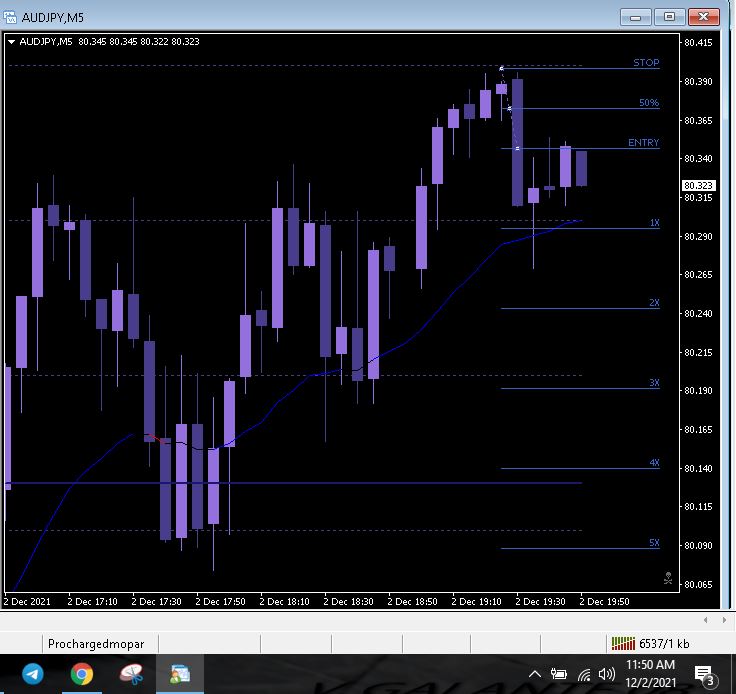Select the 5X target label
Image resolution: width=736 pixels, height=694 pixels.
654,542
